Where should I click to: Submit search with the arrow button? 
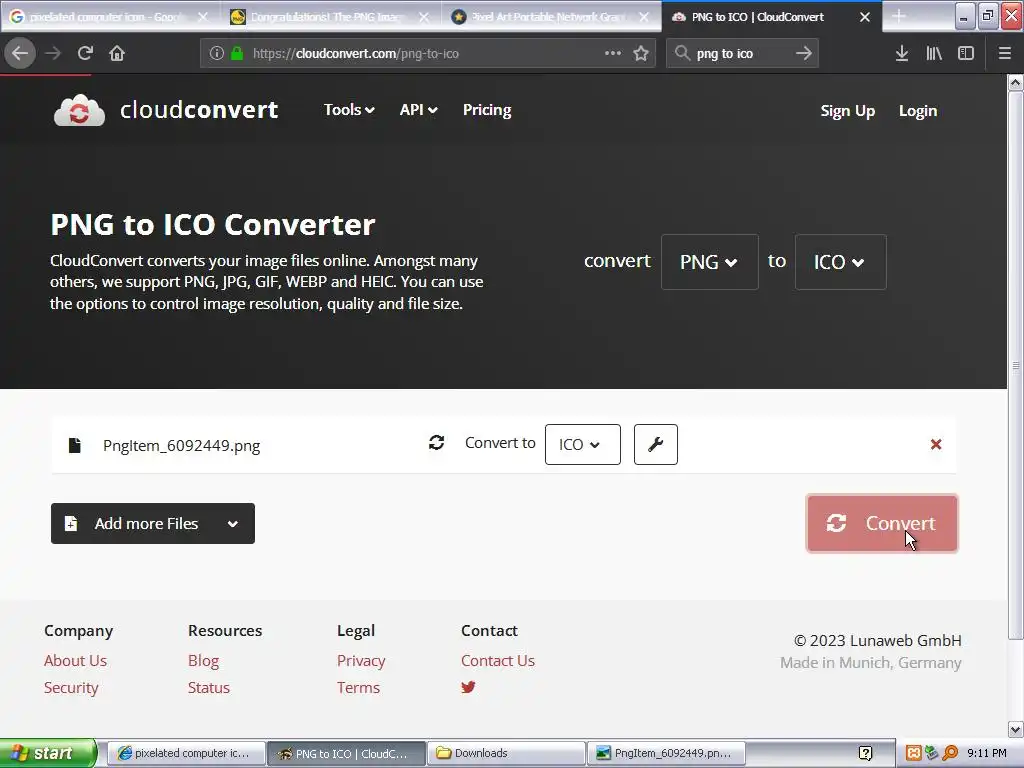pyautogui.click(x=804, y=53)
